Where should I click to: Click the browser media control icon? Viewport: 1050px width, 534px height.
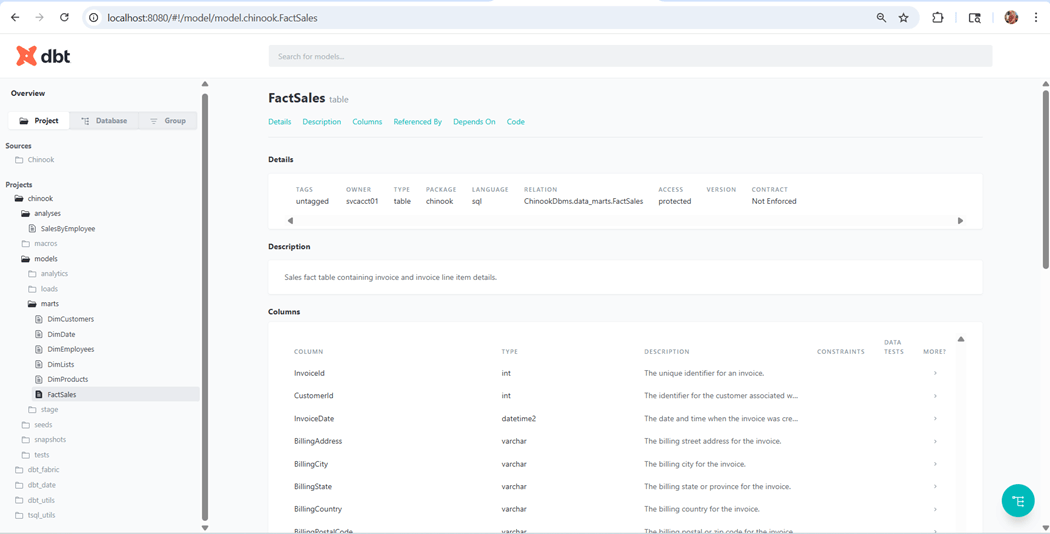coord(975,18)
